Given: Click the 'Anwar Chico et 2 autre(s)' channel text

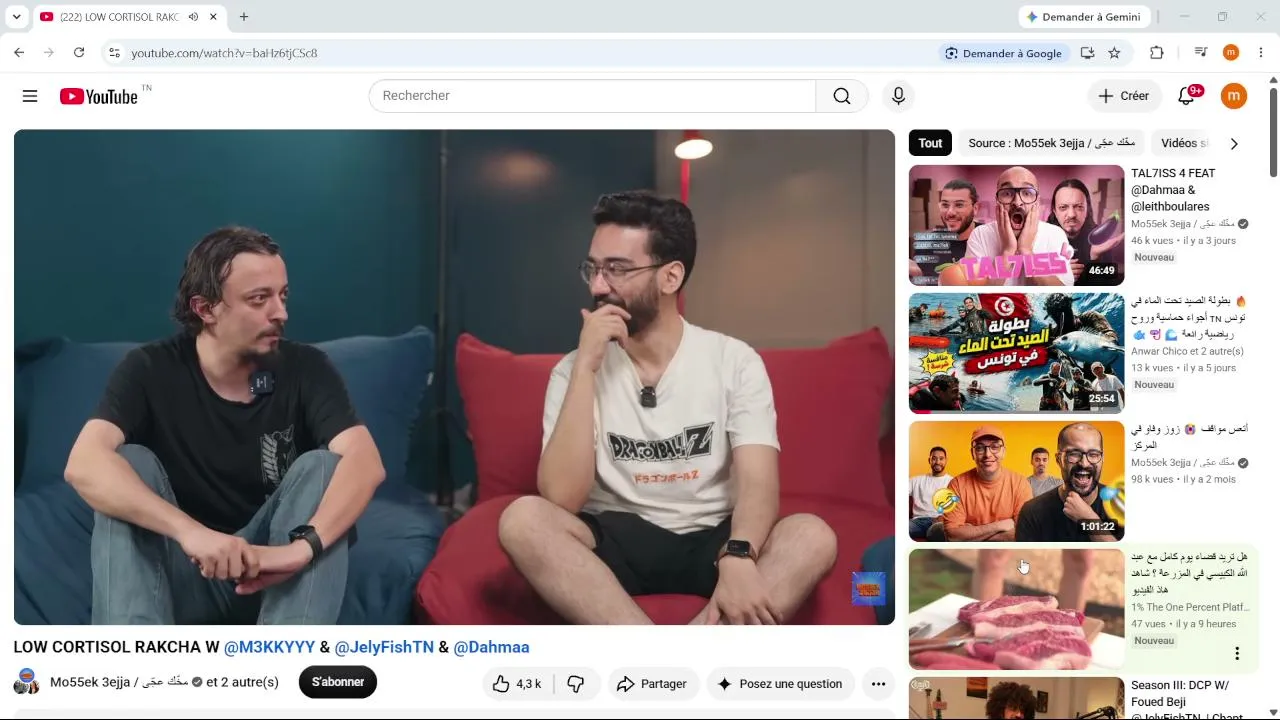Looking at the screenshot, I should click(x=1187, y=351).
